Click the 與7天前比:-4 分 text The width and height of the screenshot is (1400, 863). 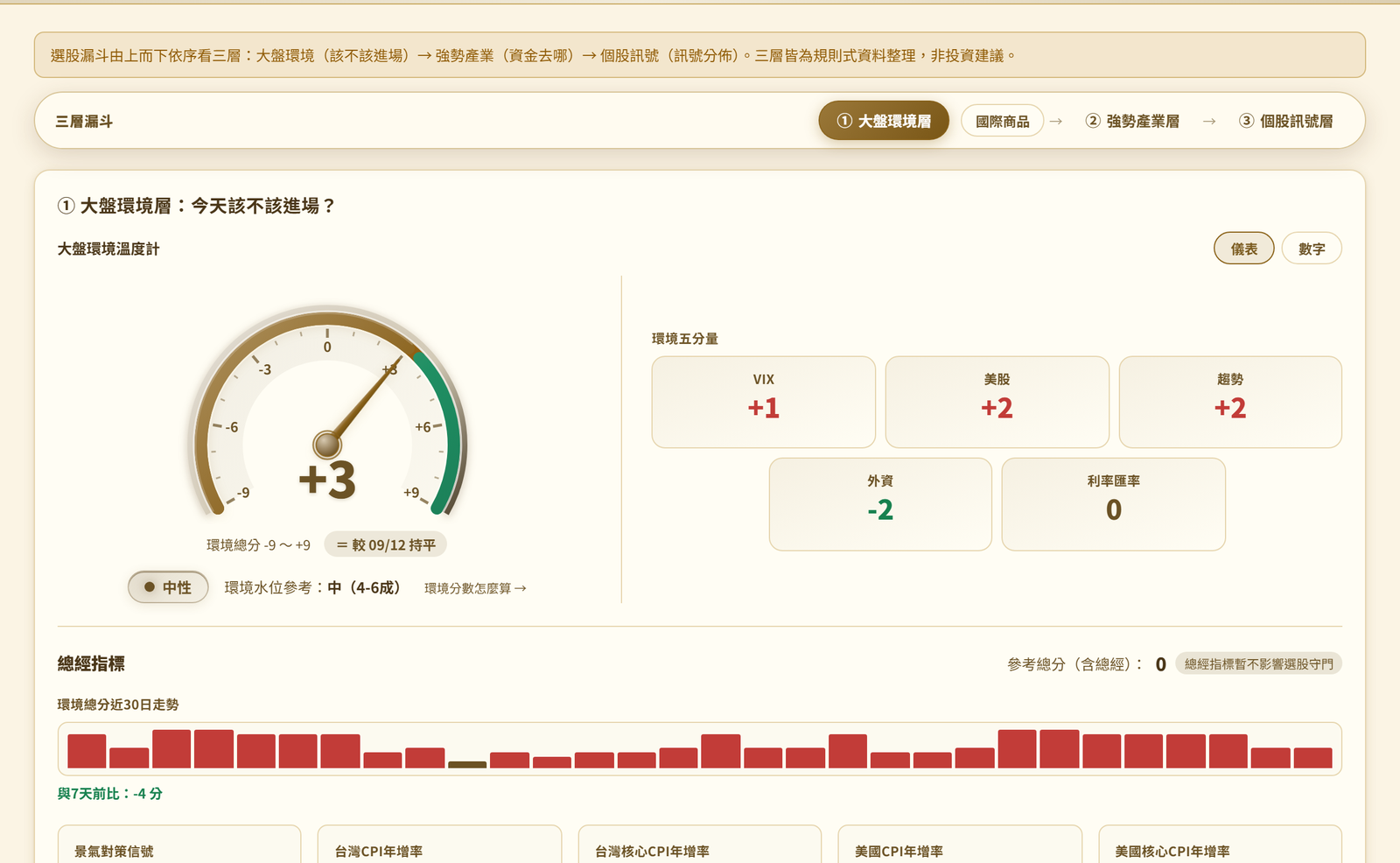pos(110,794)
